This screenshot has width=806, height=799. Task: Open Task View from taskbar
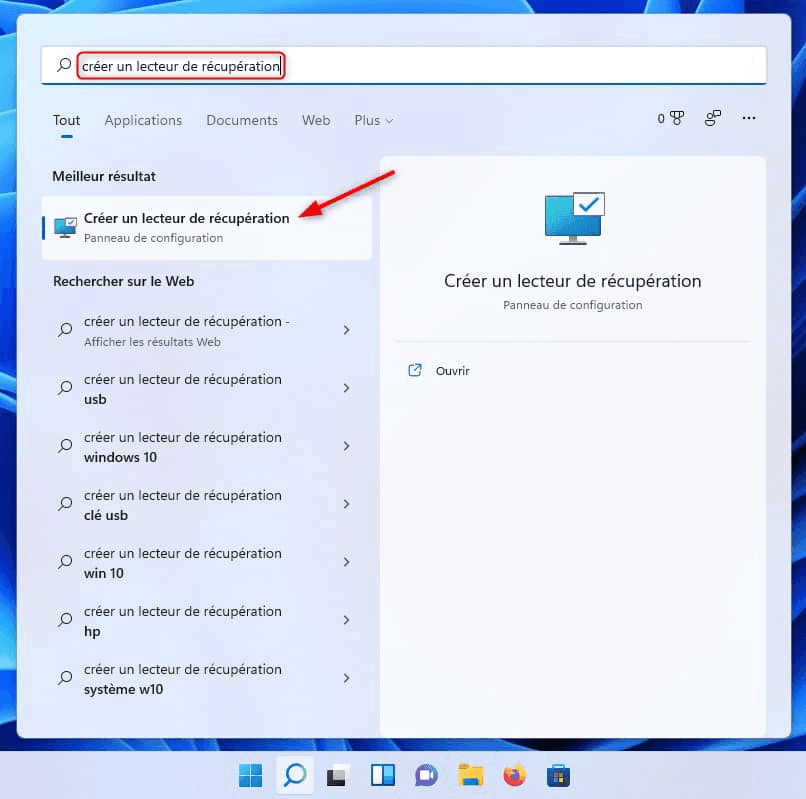[338, 775]
